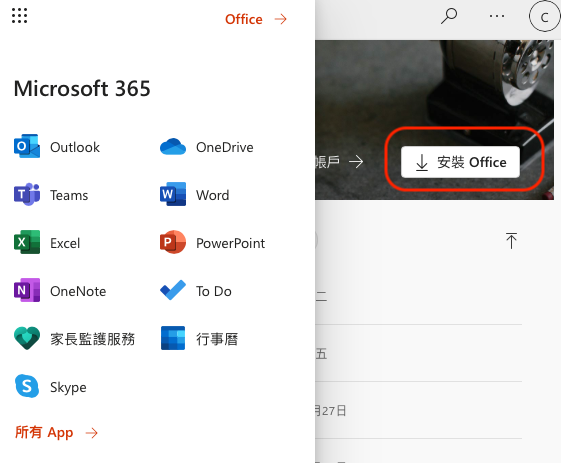The image size is (561, 463).
Task: Close the app launcher waffle icon
Action: [x=19, y=16]
